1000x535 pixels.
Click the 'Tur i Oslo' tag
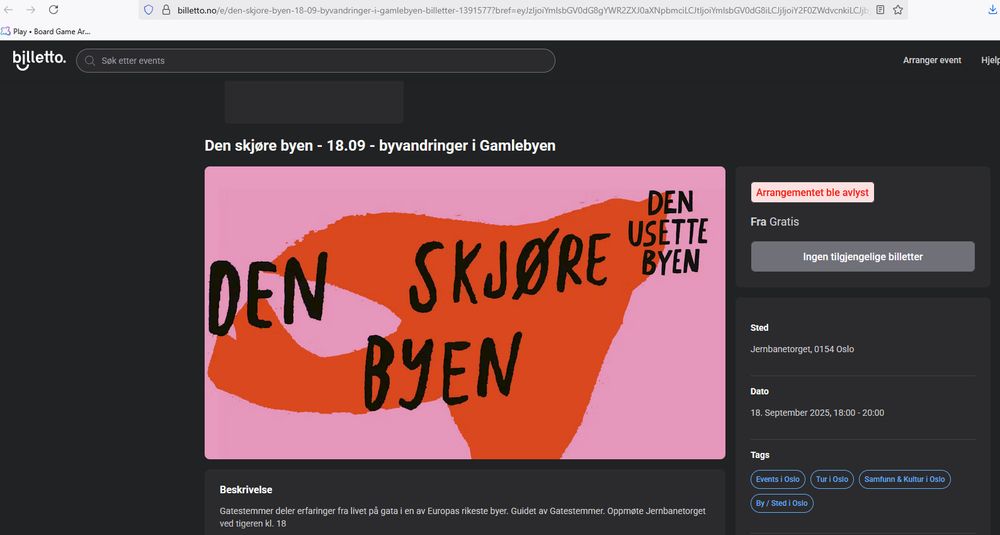(x=832, y=479)
